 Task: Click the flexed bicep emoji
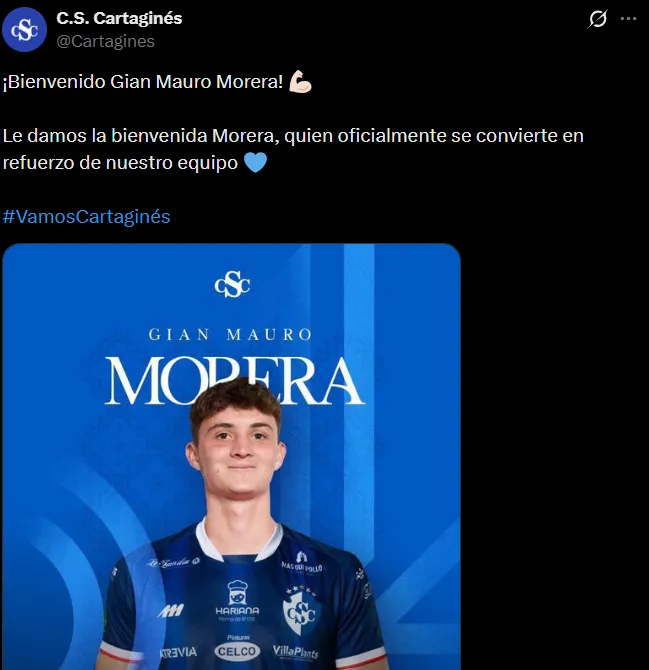coord(300,82)
